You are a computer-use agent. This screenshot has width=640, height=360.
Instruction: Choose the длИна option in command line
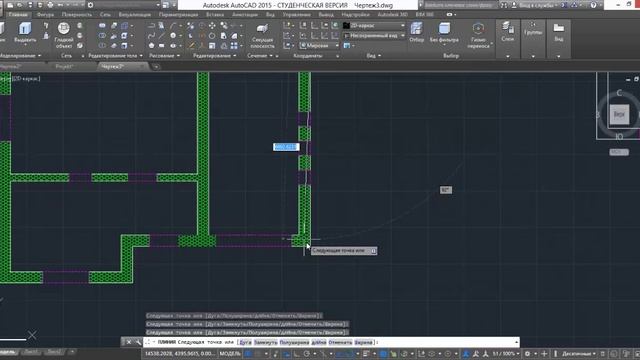point(319,342)
